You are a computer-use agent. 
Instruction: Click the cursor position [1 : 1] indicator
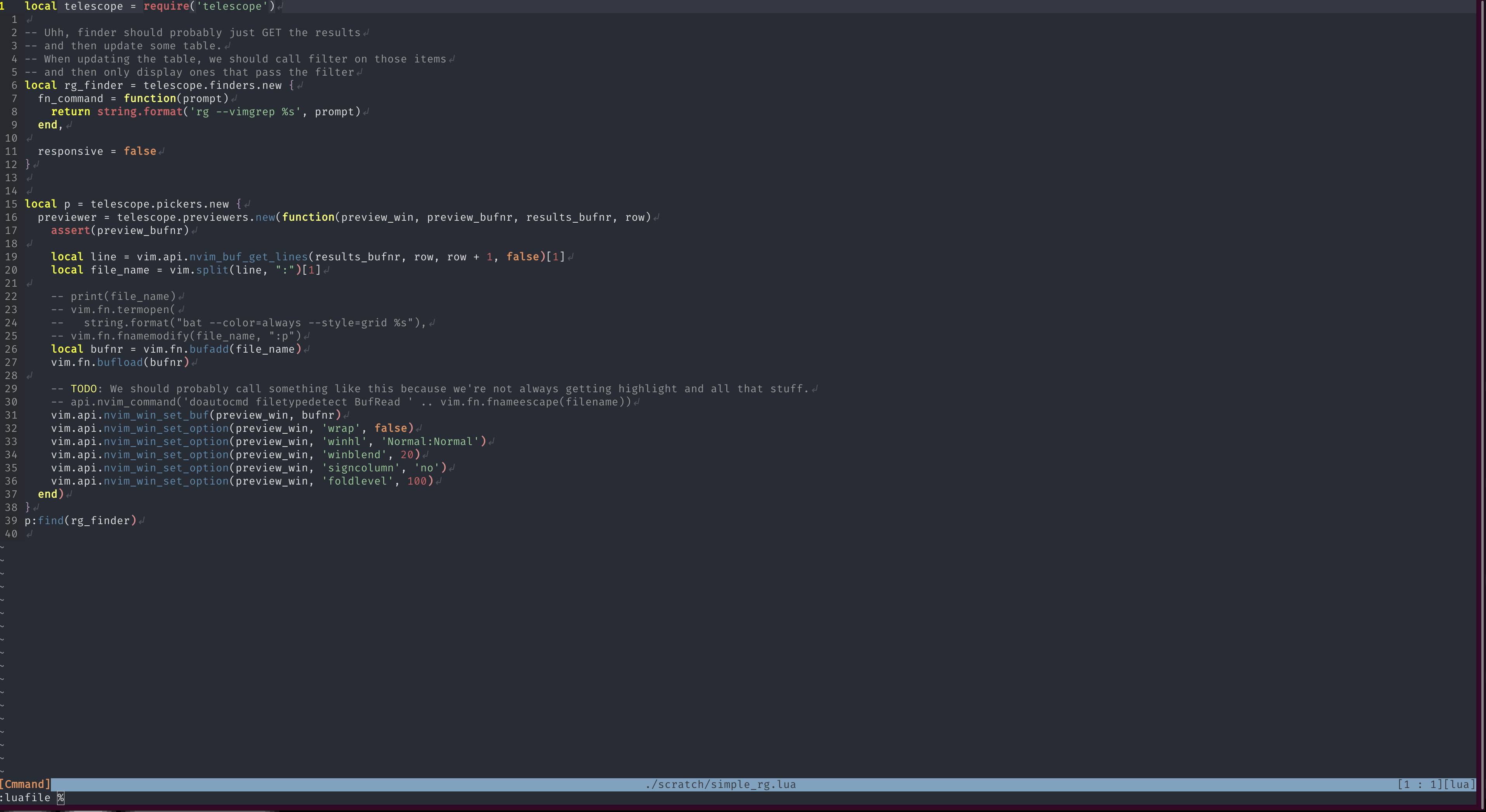(1420, 784)
